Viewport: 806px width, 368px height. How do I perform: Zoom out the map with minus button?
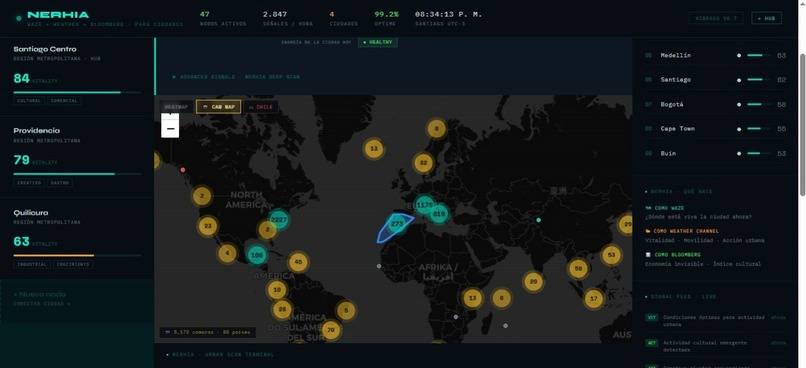pos(170,129)
